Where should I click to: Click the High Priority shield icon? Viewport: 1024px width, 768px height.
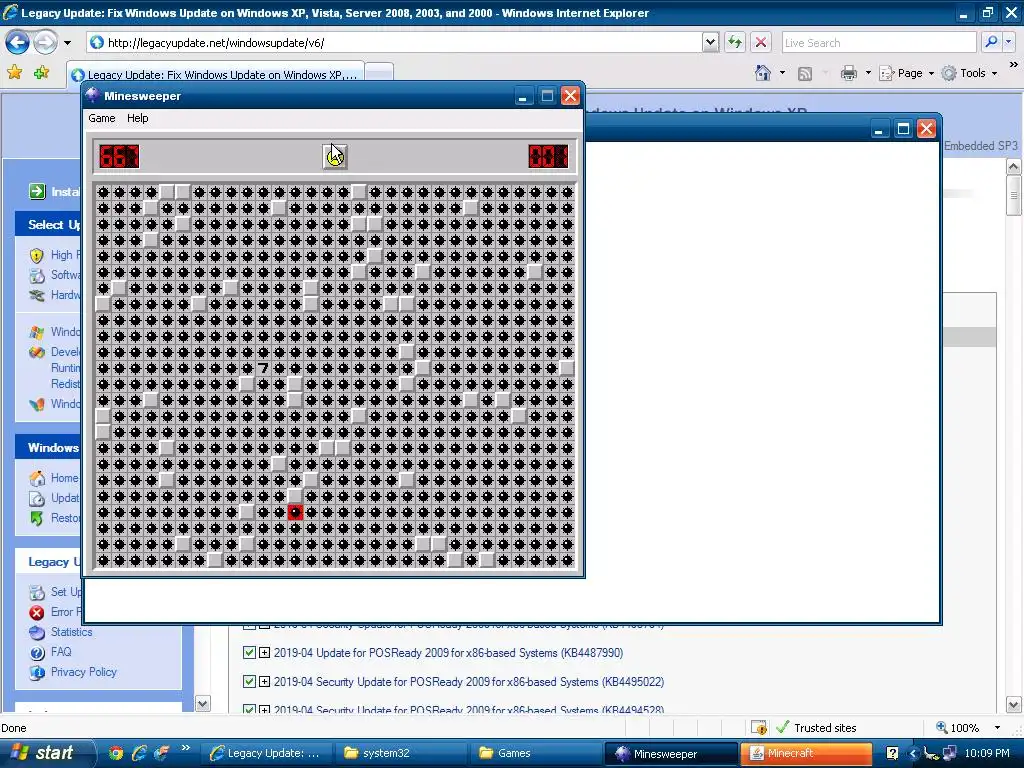pyautogui.click(x=37, y=255)
